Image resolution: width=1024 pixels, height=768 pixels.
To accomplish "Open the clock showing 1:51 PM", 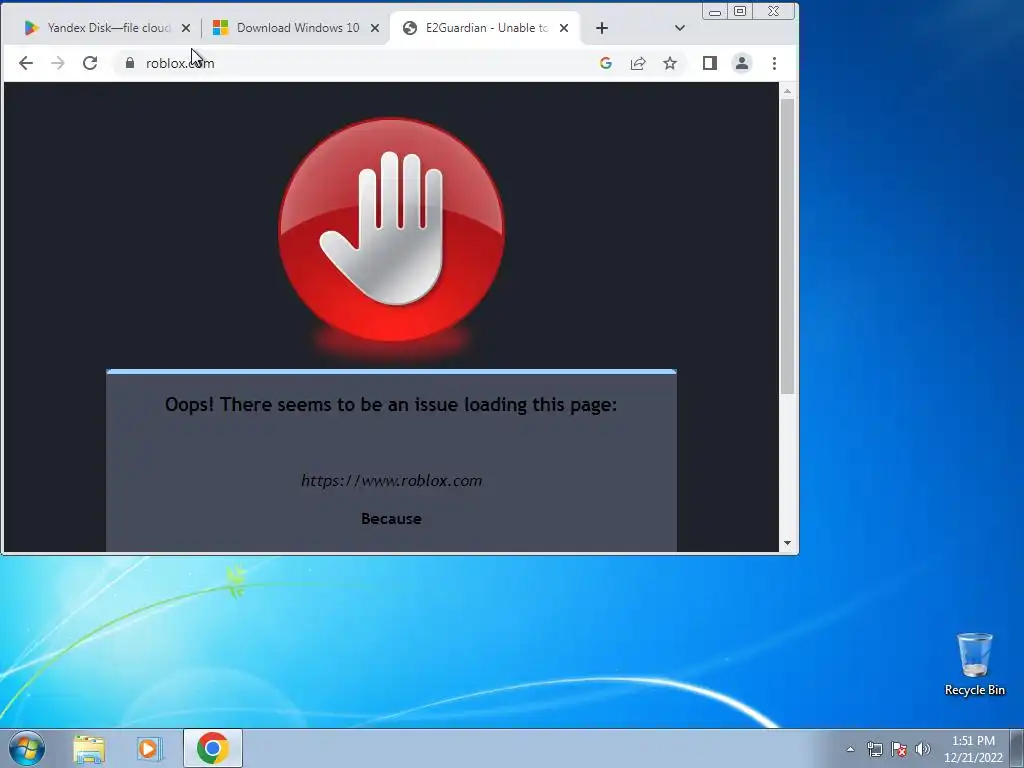I will 973,749.
